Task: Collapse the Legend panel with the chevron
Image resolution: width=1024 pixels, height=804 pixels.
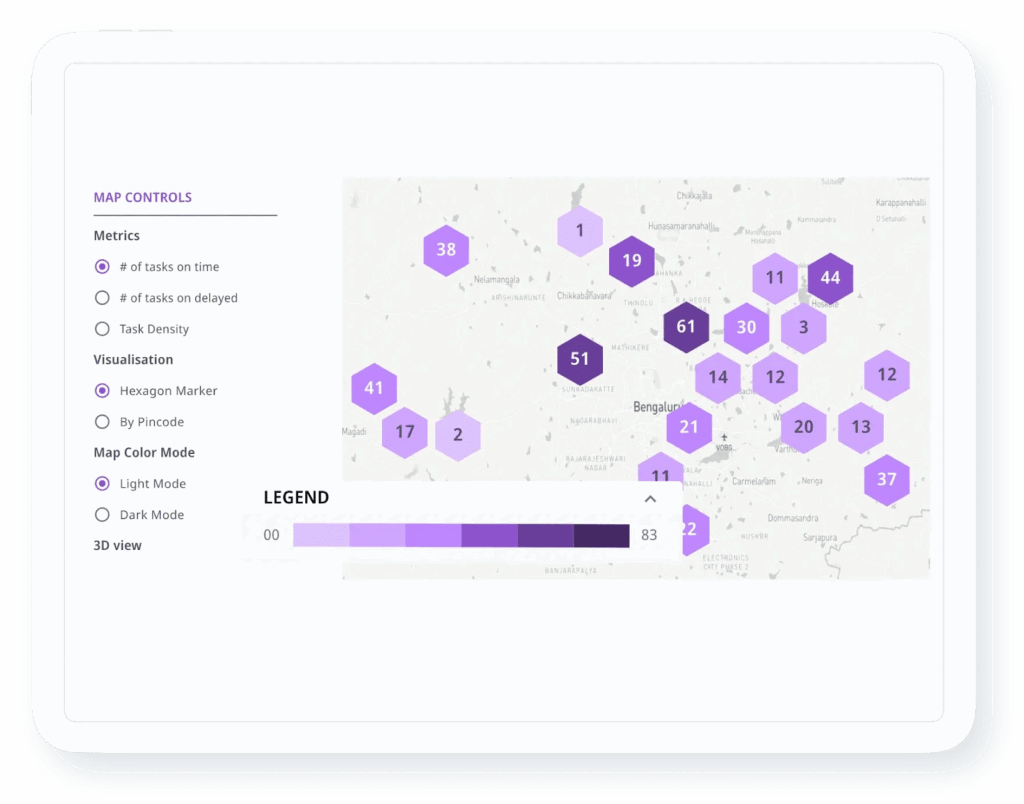Action: pyautogui.click(x=650, y=499)
